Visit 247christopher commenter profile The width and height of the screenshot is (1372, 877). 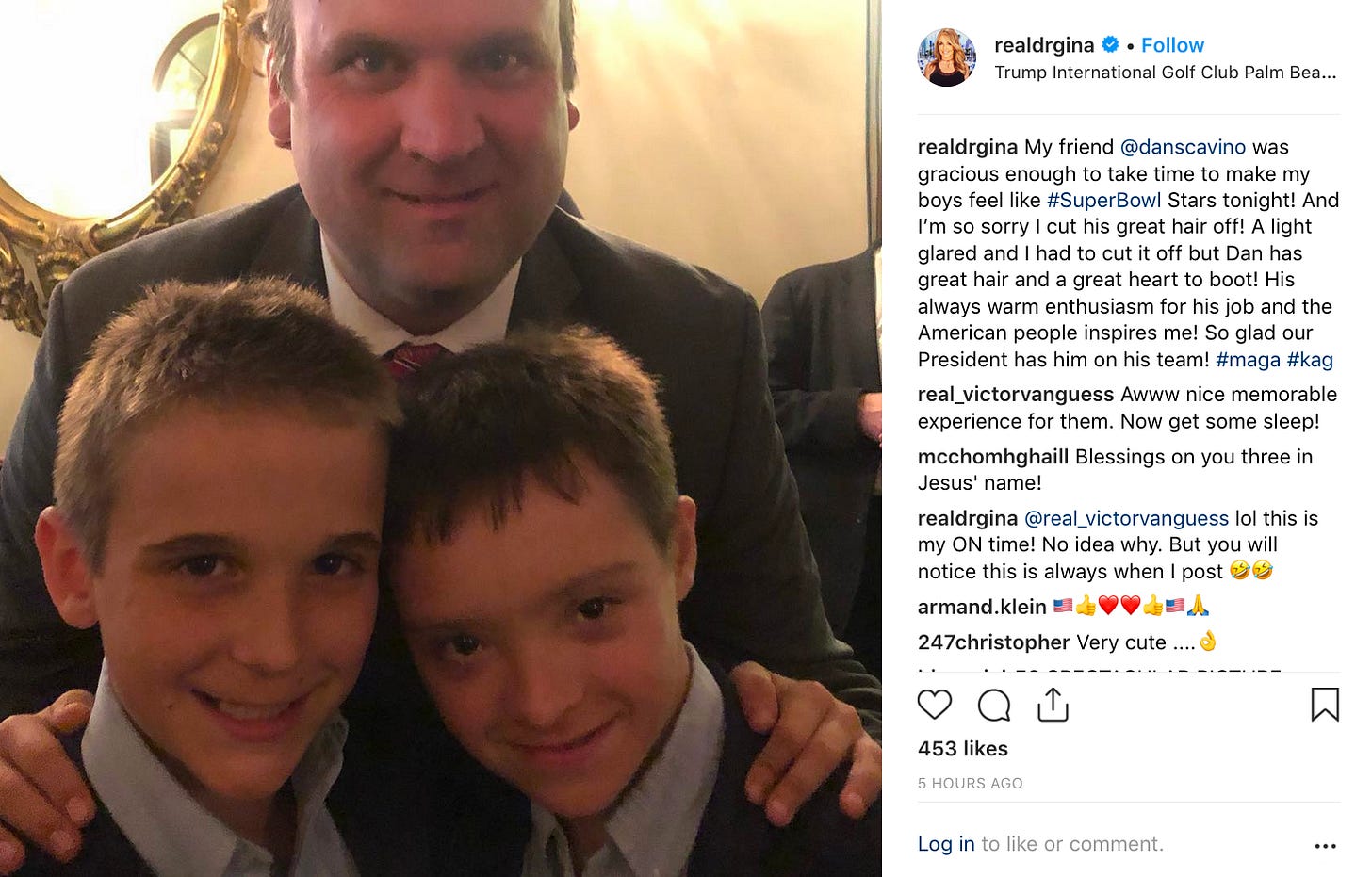pyautogui.click(x=993, y=642)
